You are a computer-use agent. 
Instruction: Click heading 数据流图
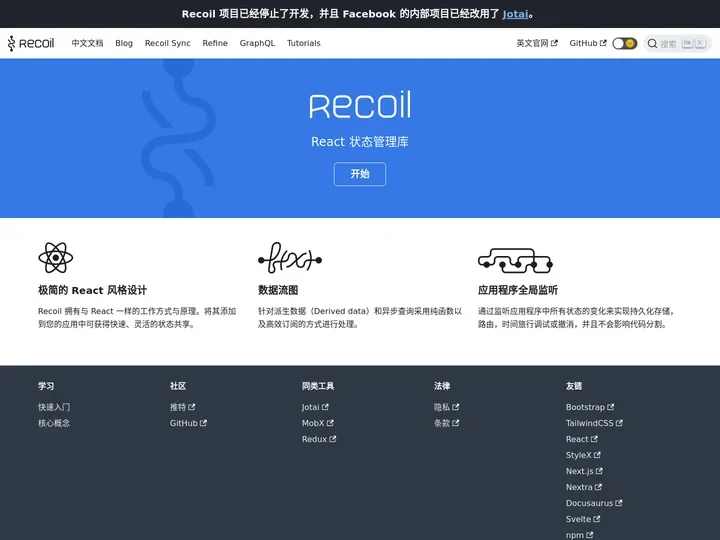tap(278, 290)
